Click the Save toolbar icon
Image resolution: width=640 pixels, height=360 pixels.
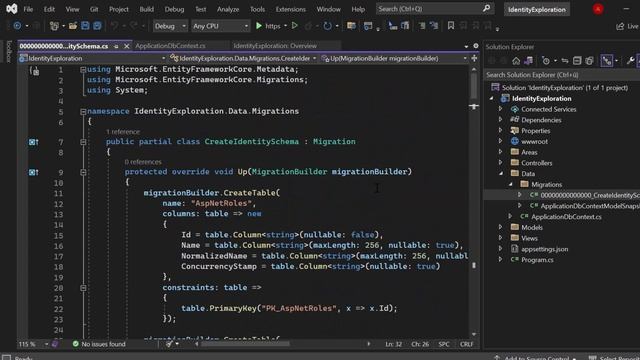[85, 26]
